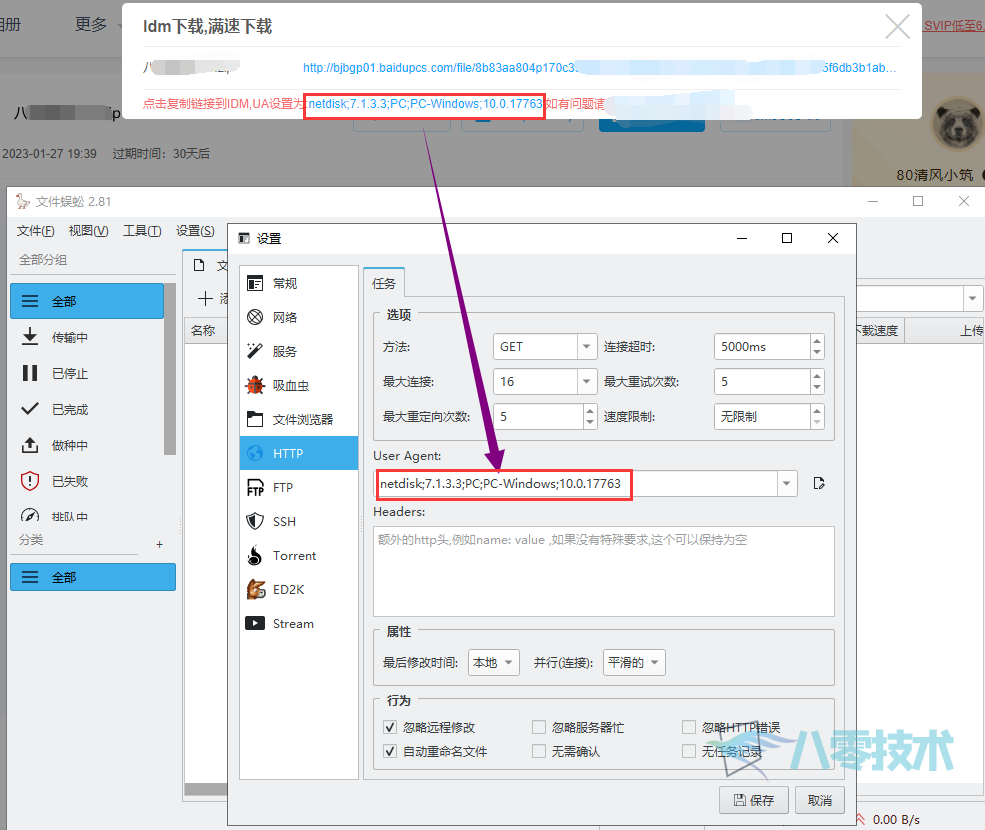985x830 pixels.
Task: Open the 方法 GET dropdown
Action: pos(545,346)
